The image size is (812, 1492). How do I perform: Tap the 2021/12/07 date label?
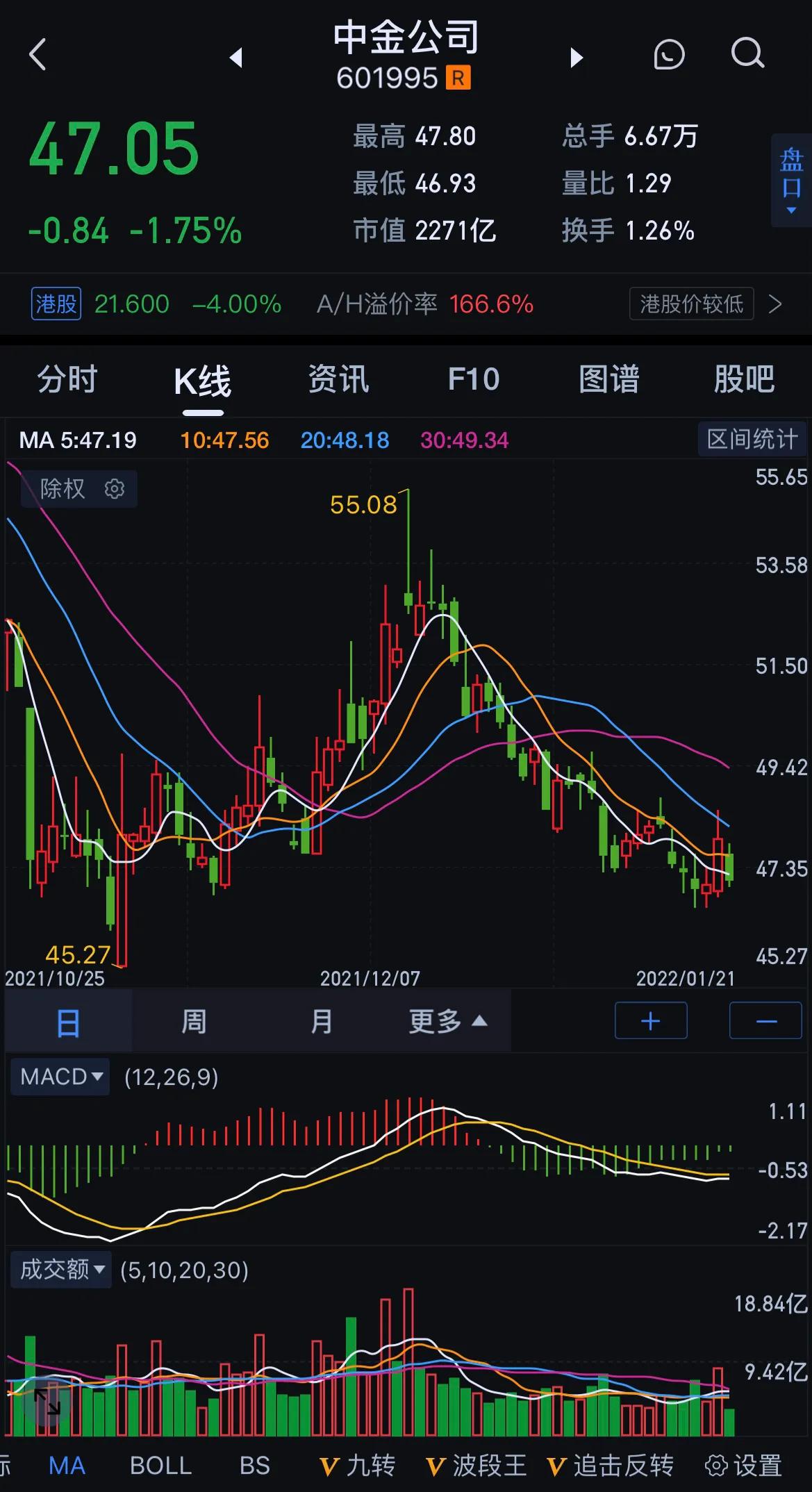pyautogui.click(x=370, y=978)
